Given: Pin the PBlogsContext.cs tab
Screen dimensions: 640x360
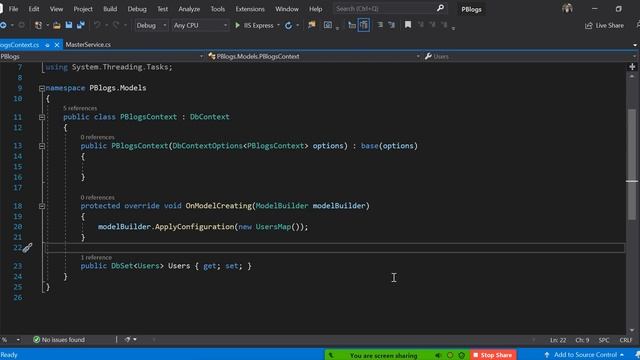Looking at the screenshot, I should pyautogui.click(x=47, y=45).
